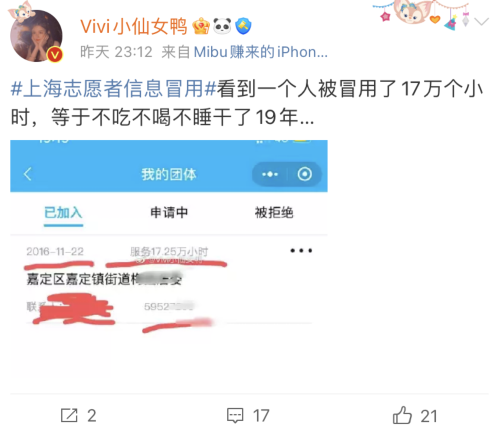Like the post with thumbs-up
This screenshot has width=504, height=432.
click(414, 415)
